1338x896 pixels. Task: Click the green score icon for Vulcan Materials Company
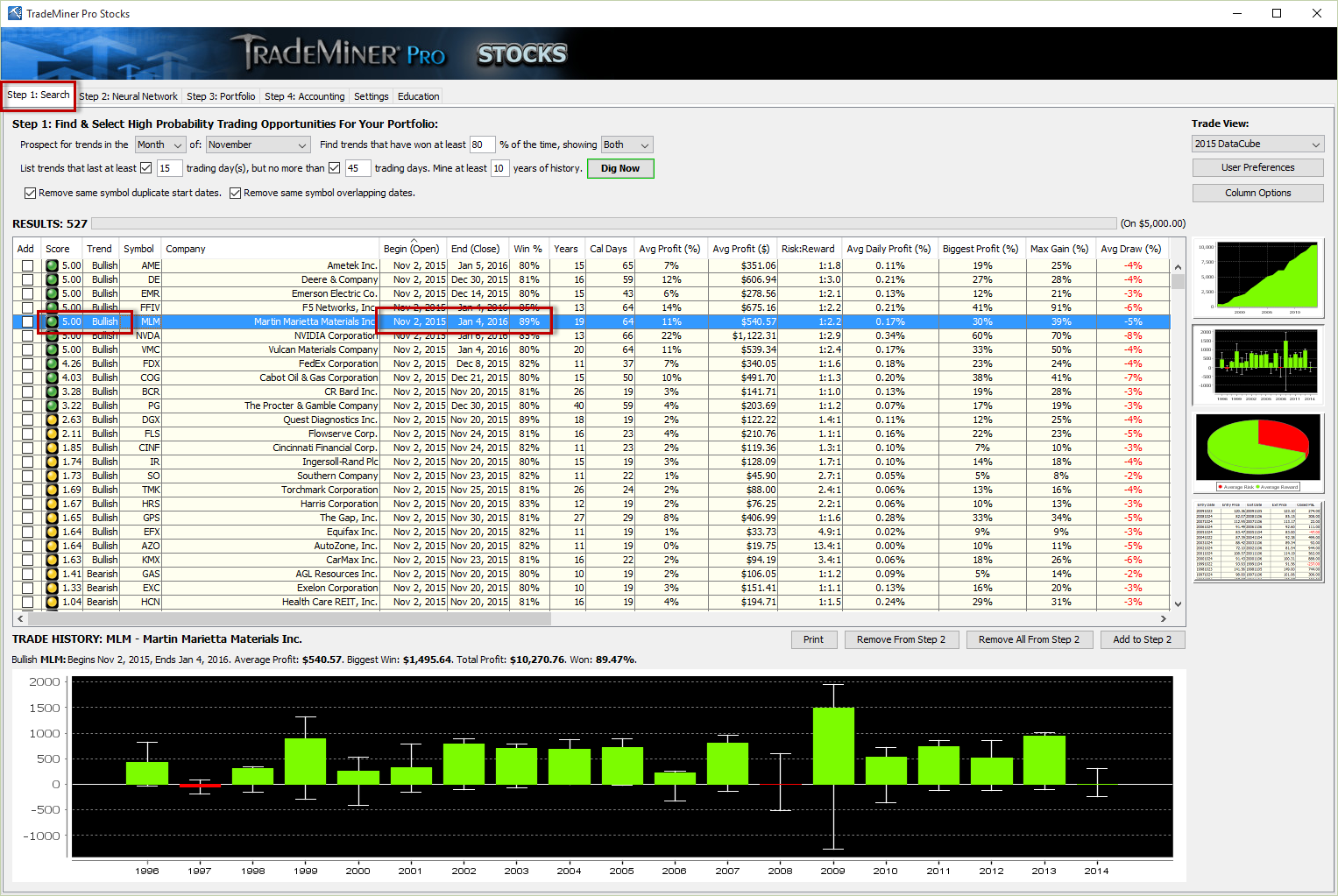[x=52, y=349]
